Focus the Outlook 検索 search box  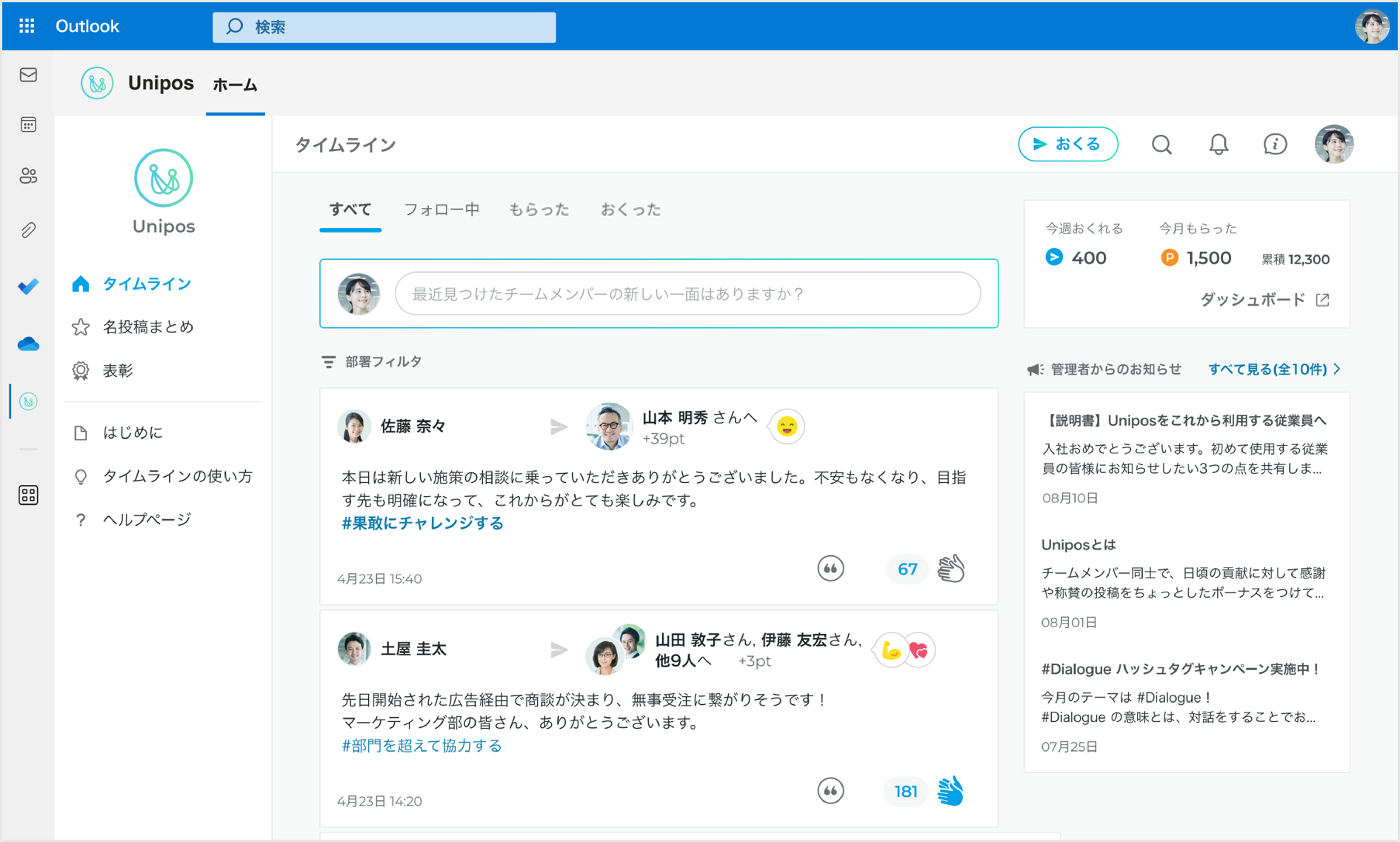[384, 27]
